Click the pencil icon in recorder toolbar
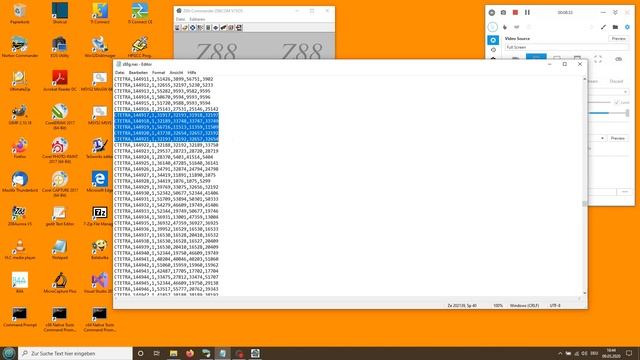 (603, 27)
